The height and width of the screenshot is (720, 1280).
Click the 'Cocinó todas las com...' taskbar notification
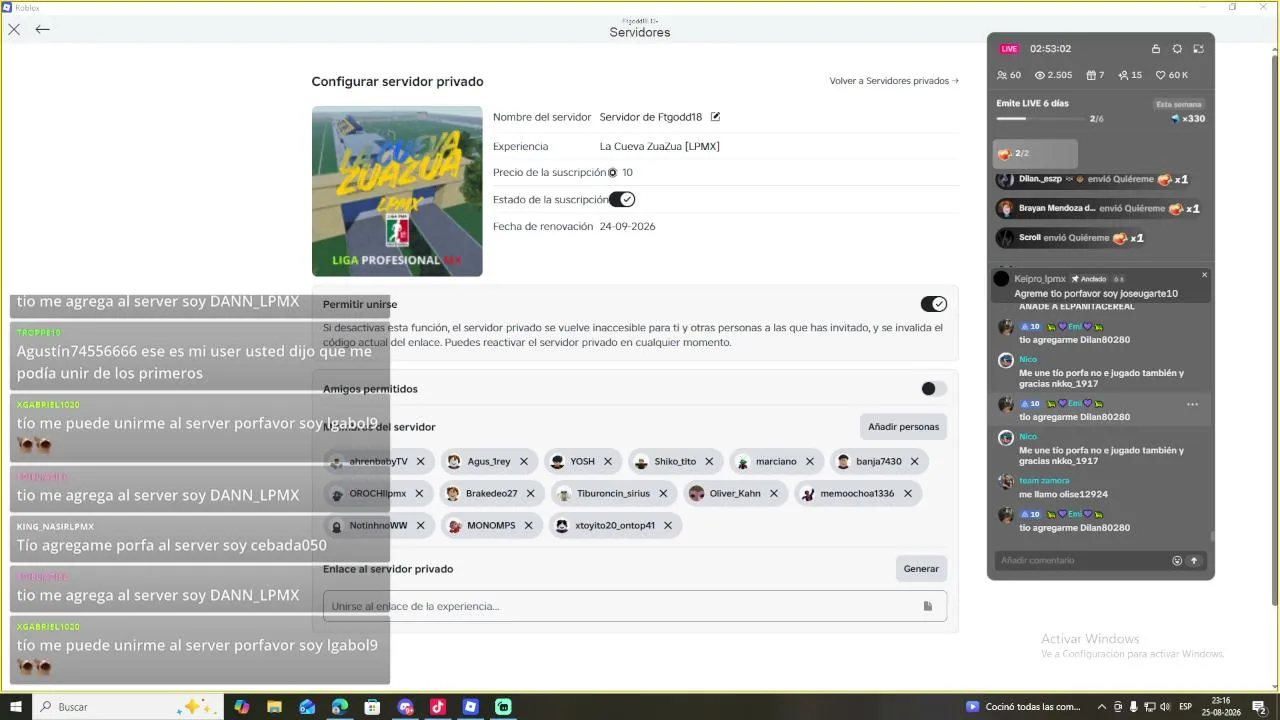(x=1023, y=707)
